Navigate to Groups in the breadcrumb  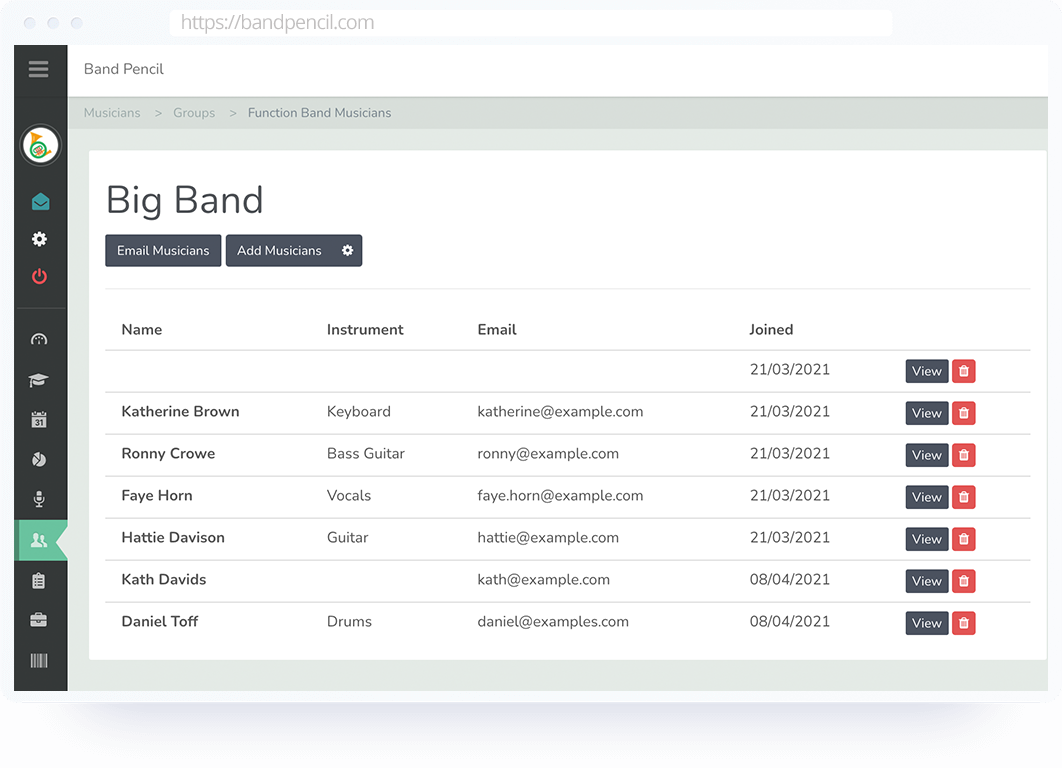(194, 112)
